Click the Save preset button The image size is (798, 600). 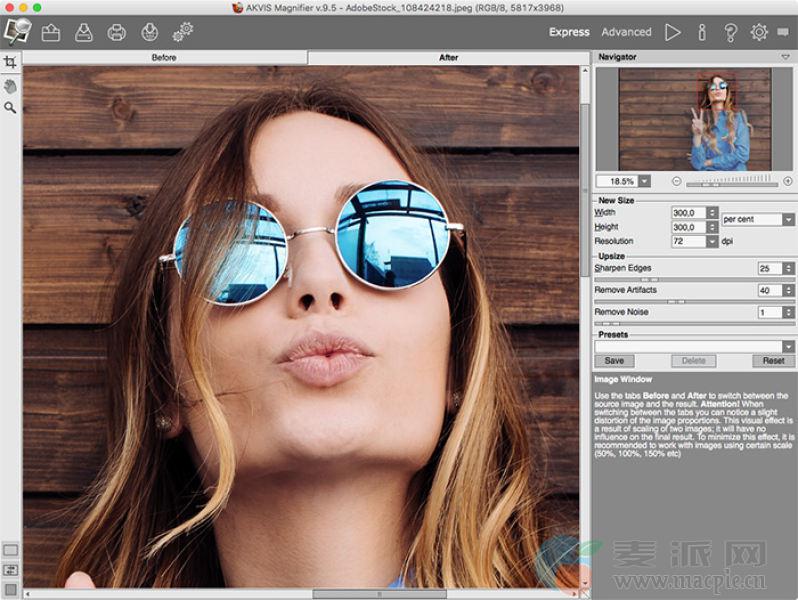[x=614, y=361]
